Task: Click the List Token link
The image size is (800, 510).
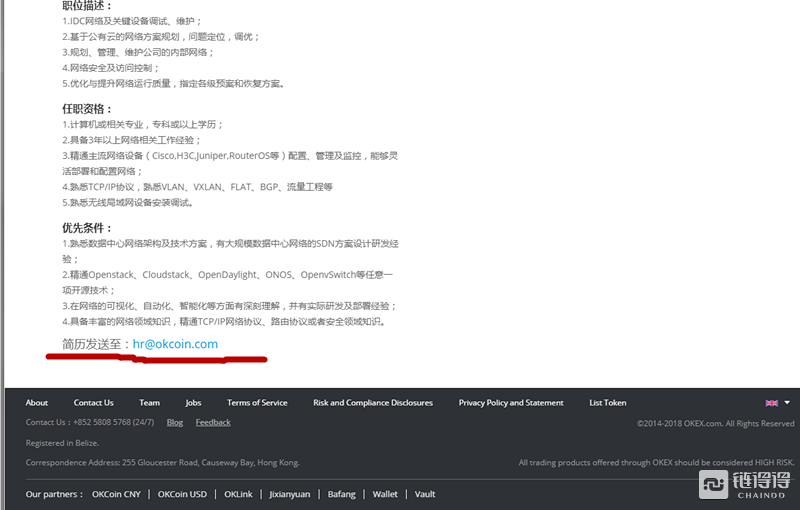Action: click(x=608, y=403)
